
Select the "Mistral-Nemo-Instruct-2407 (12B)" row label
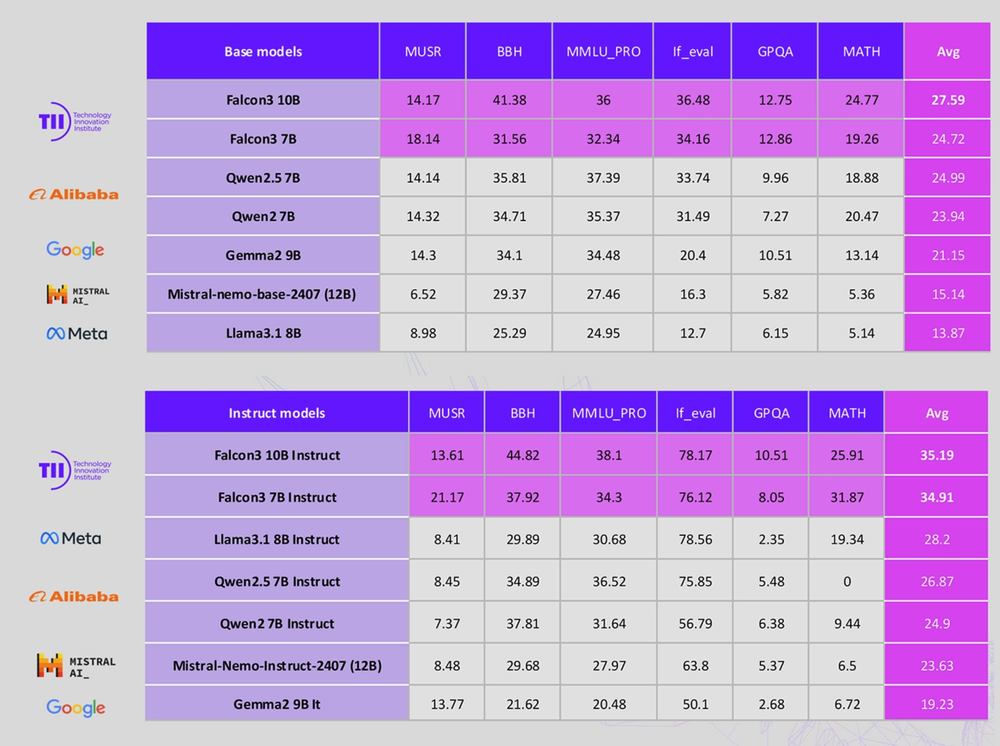[x=277, y=666]
